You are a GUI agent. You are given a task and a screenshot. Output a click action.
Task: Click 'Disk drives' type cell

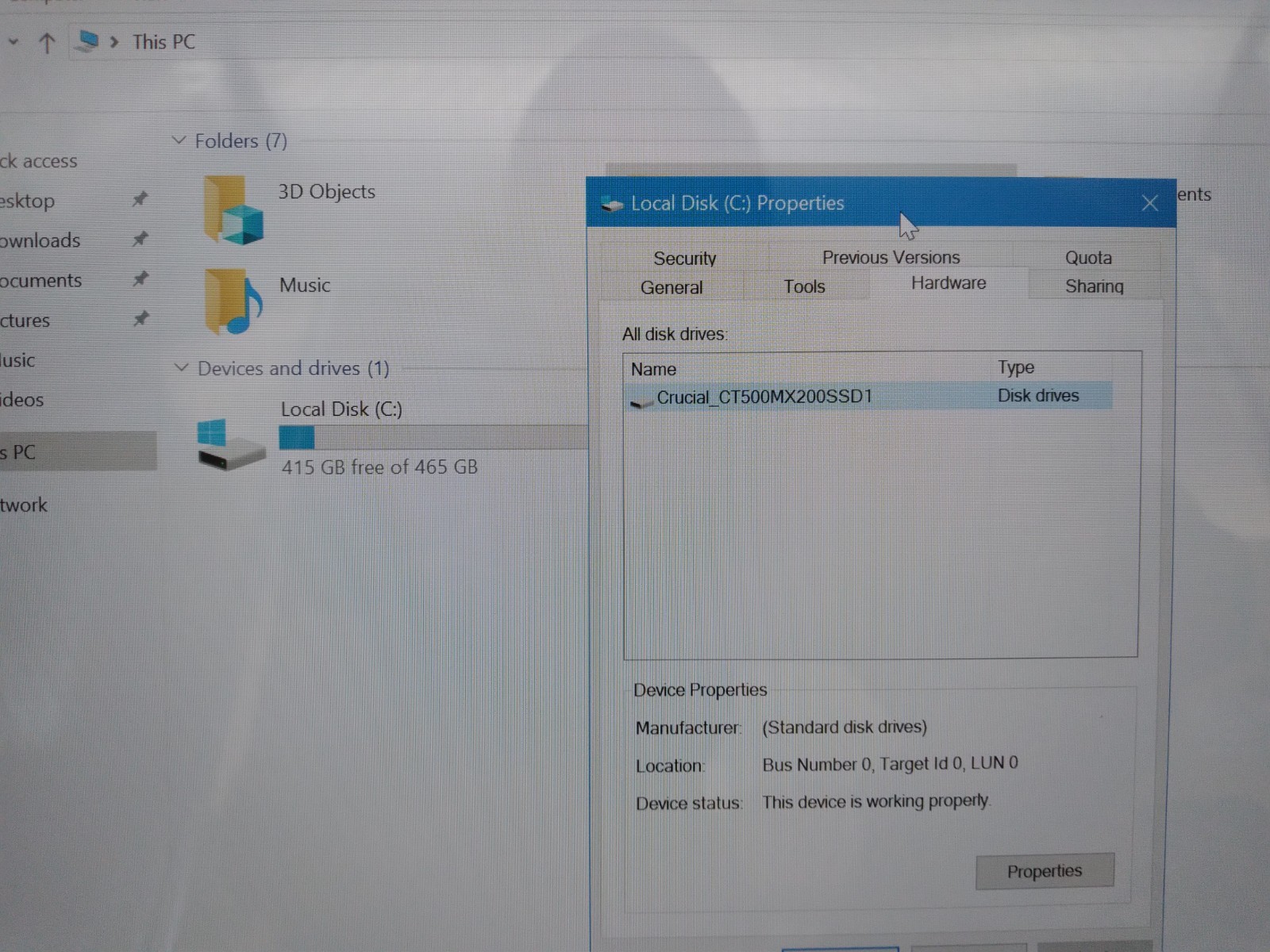click(1038, 395)
